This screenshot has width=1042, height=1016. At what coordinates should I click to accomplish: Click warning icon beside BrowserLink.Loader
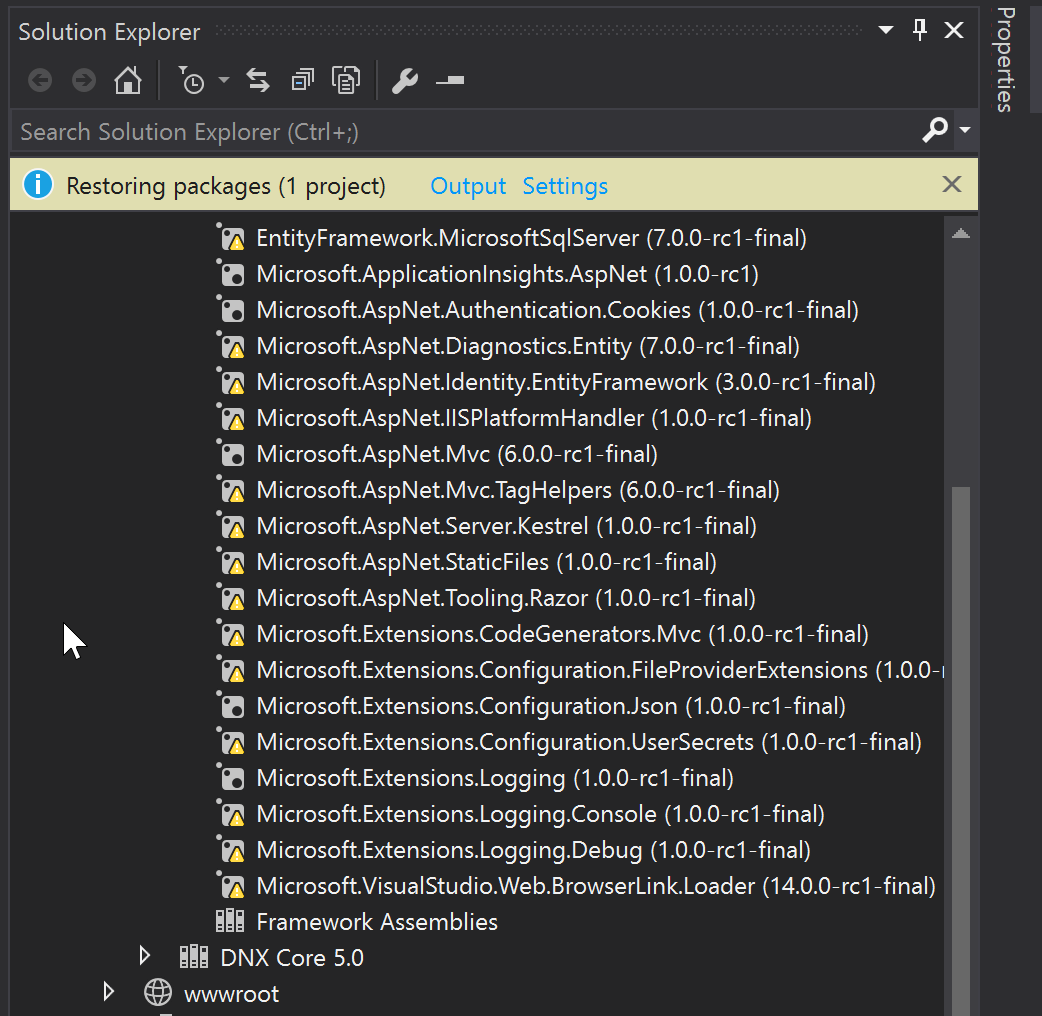click(233, 886)
